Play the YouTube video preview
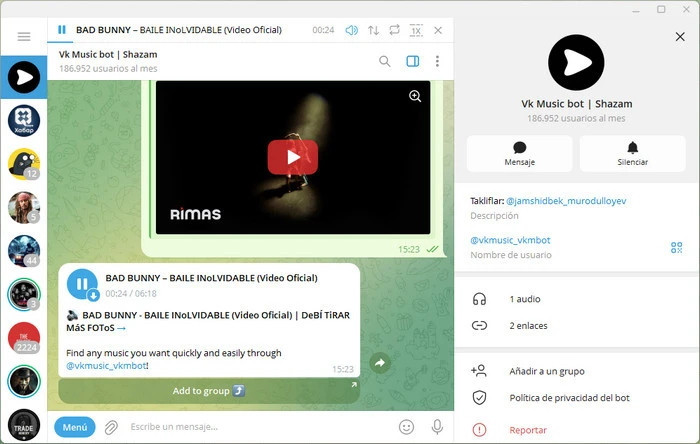 [293, 157]
